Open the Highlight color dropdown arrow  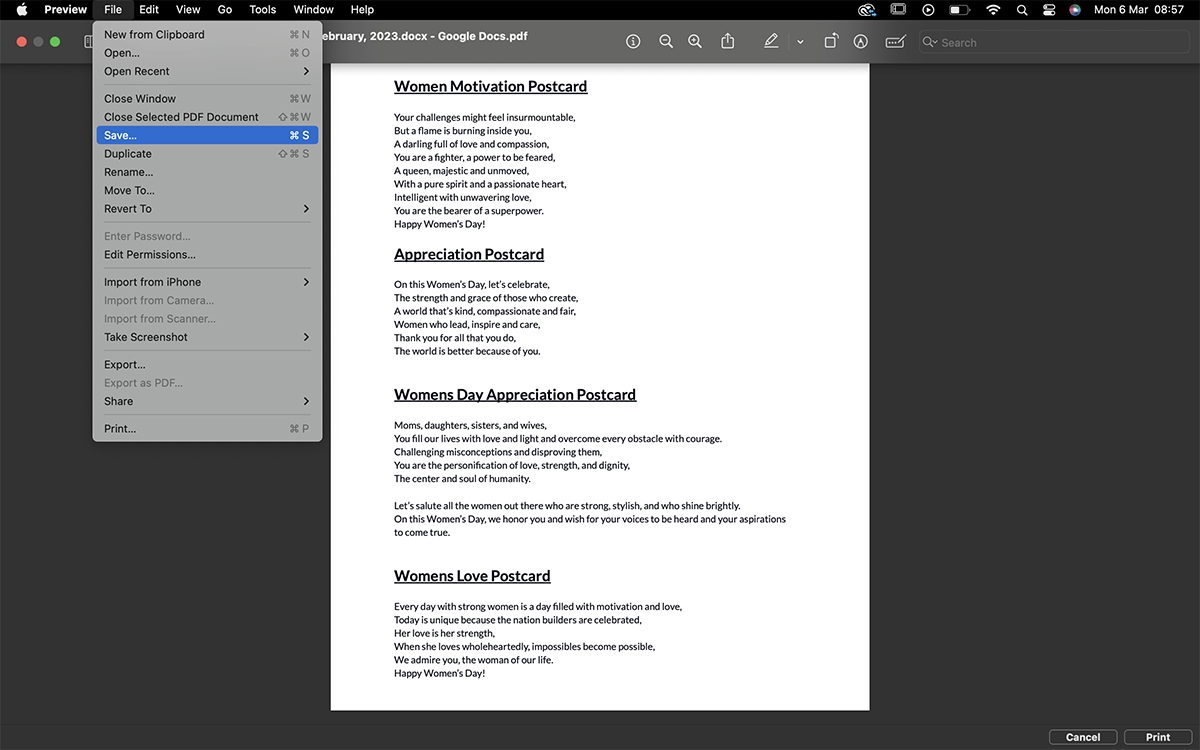(800, 42)
